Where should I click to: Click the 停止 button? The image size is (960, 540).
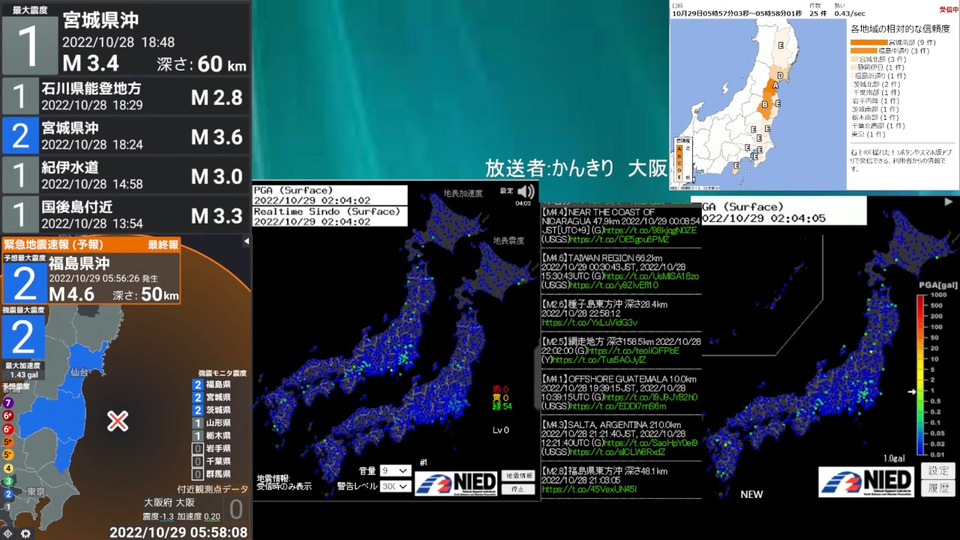tap(518, 489)
